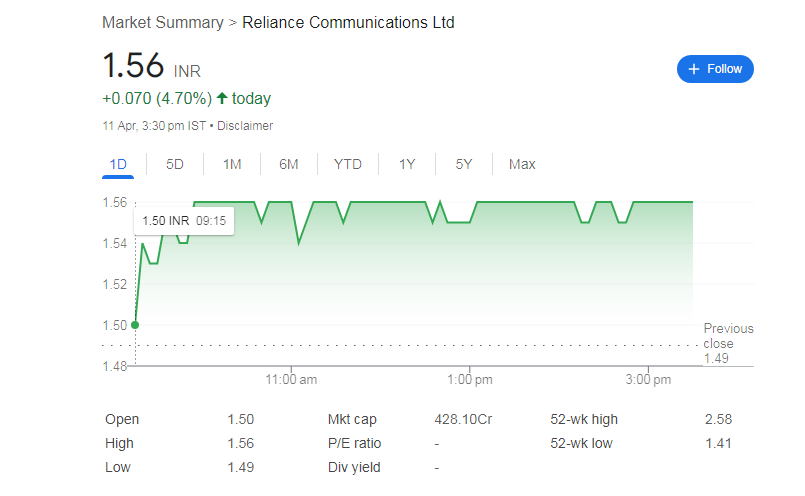The image size is (805, 496).
Task: Click the 11 Apr, 3:30 pm IST timestamp
Action: (x=154, y=126)
